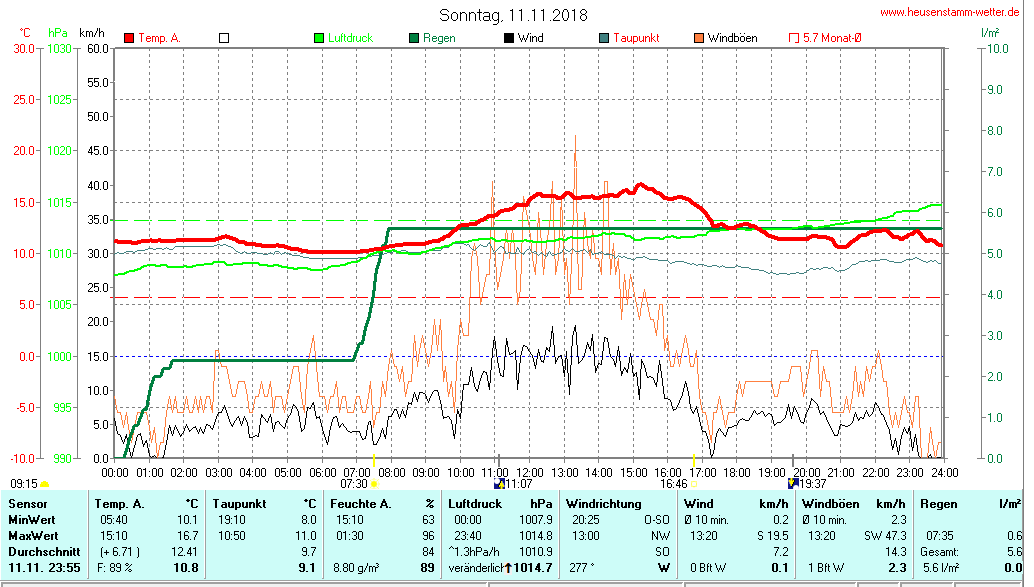This screenshot has height=587, width=1034.
Task: Click the teal Taupunkt legend square
Action: click(x=603, y=38)
